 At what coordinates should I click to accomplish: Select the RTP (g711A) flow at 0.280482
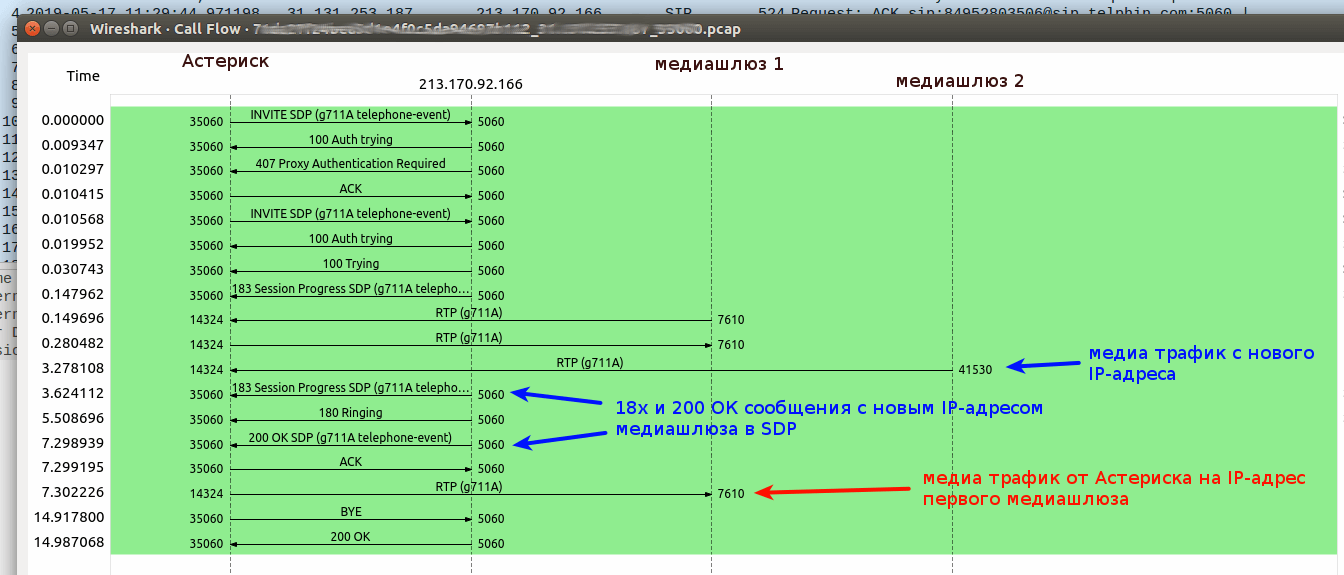pos(471,339)
